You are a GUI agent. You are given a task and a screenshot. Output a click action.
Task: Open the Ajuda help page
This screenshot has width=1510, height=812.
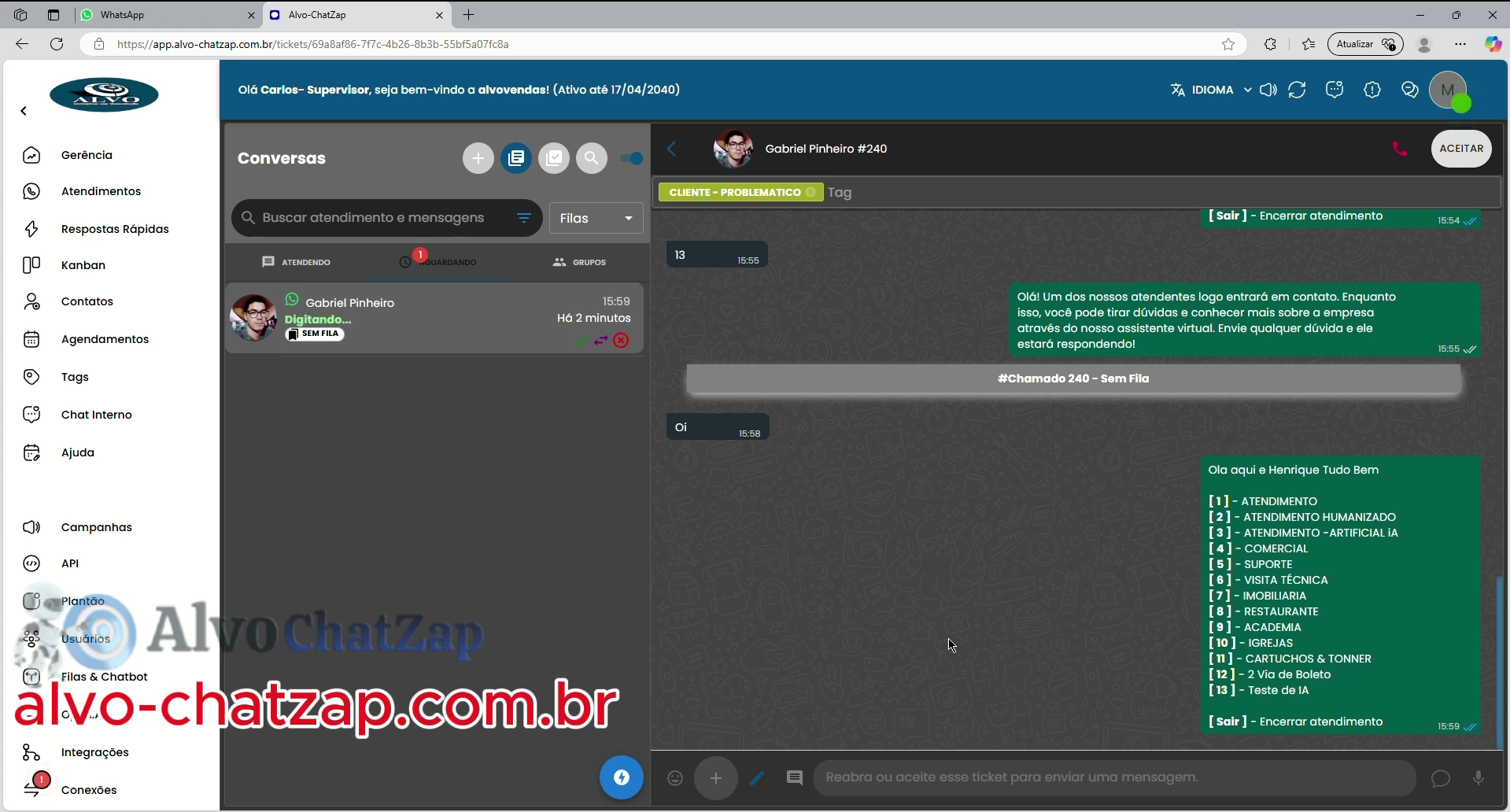point(77,452)
